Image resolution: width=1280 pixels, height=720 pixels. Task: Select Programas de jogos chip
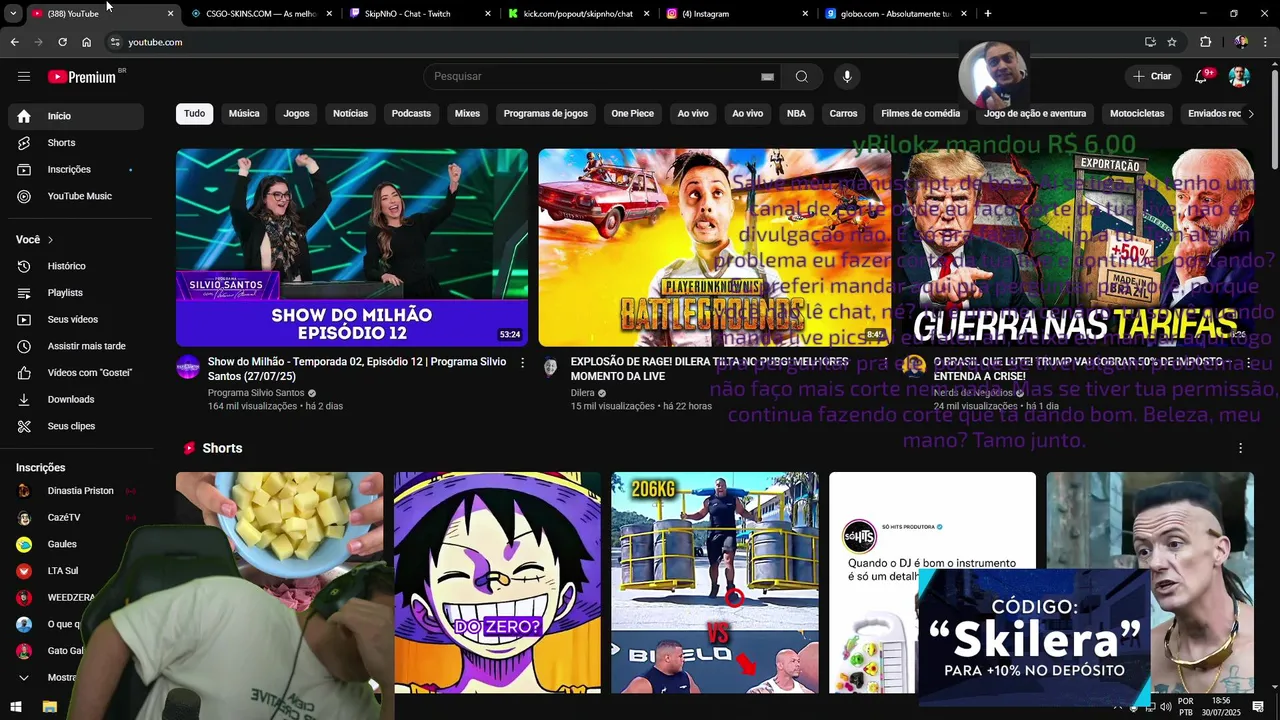(546, 114)
